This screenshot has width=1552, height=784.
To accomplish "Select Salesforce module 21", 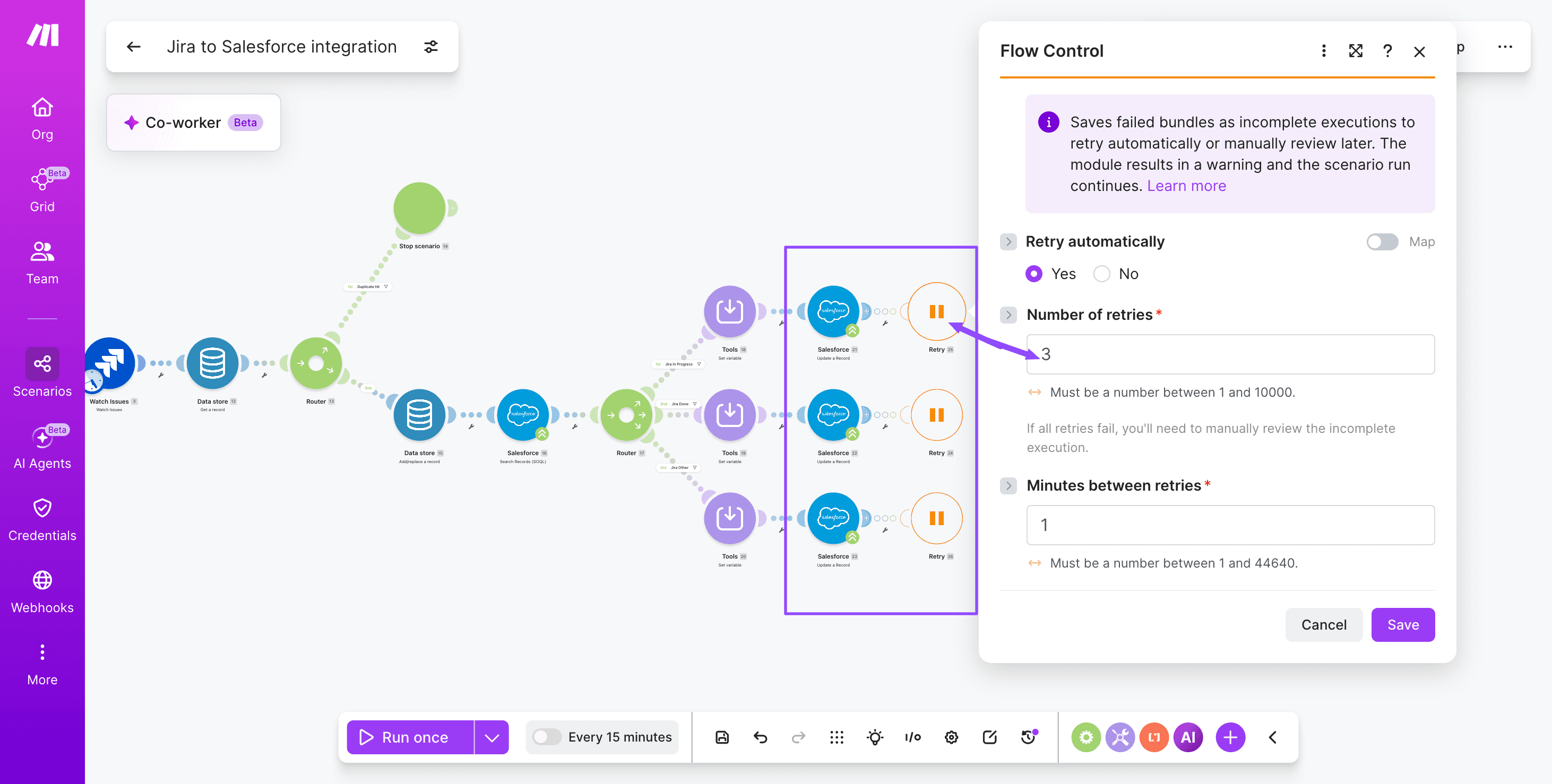I will tap(833, 311).
